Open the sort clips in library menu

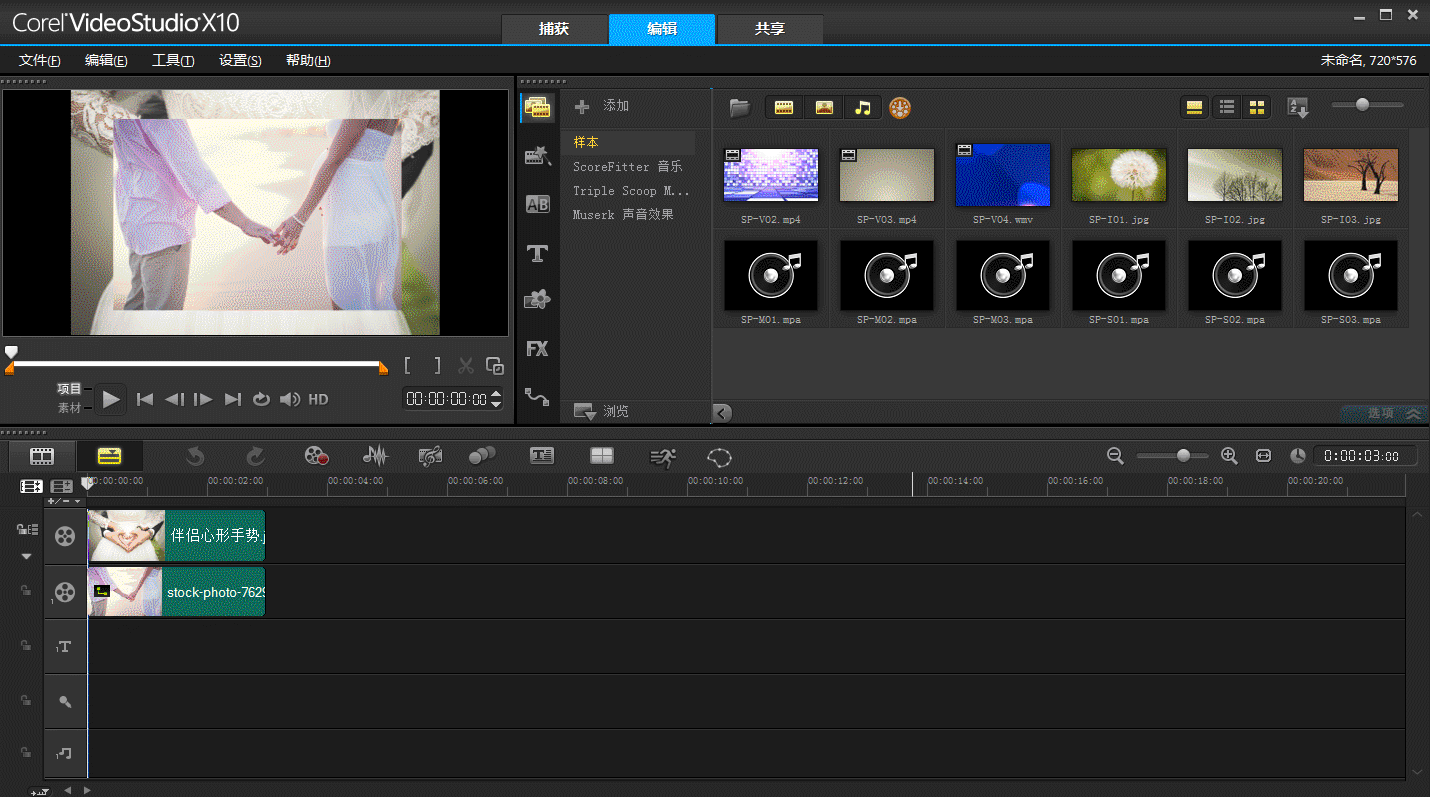[1298, 108]
